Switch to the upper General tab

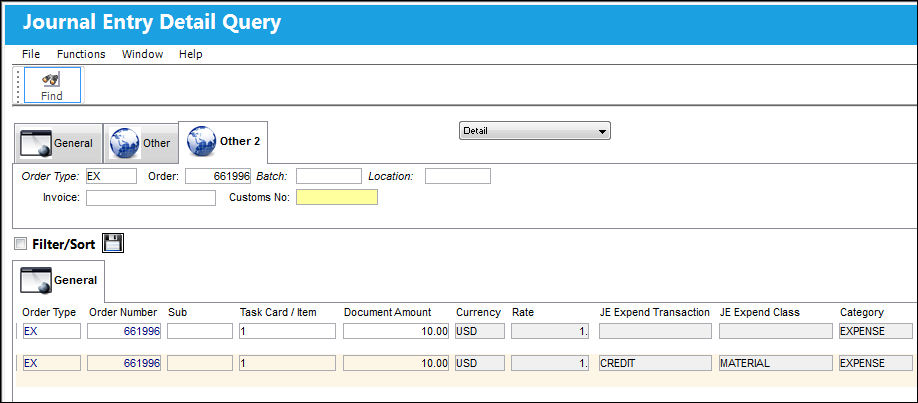coord(58,143)
